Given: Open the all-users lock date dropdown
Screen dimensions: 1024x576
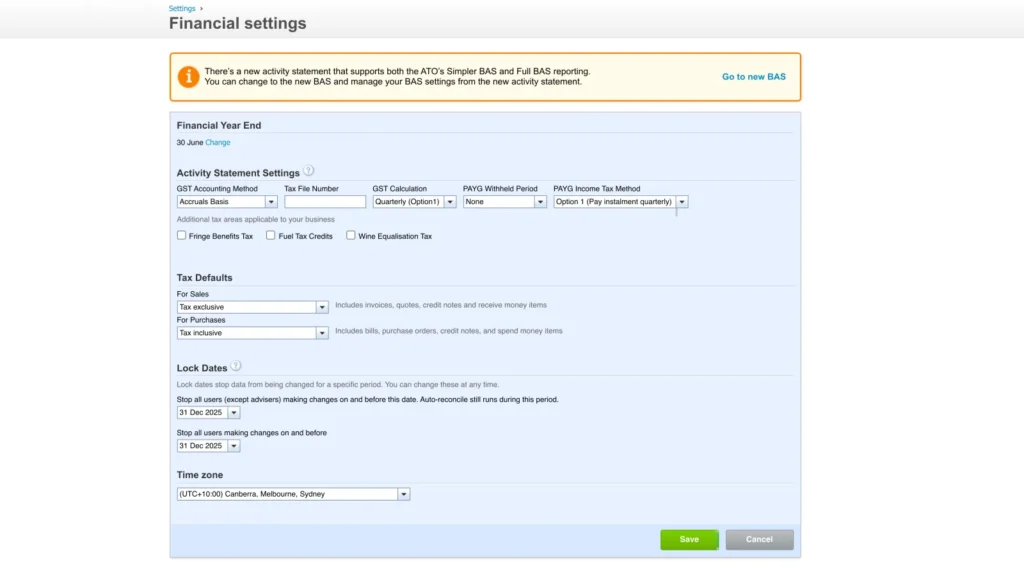Looking at the screenshot, I should point(233,445).
